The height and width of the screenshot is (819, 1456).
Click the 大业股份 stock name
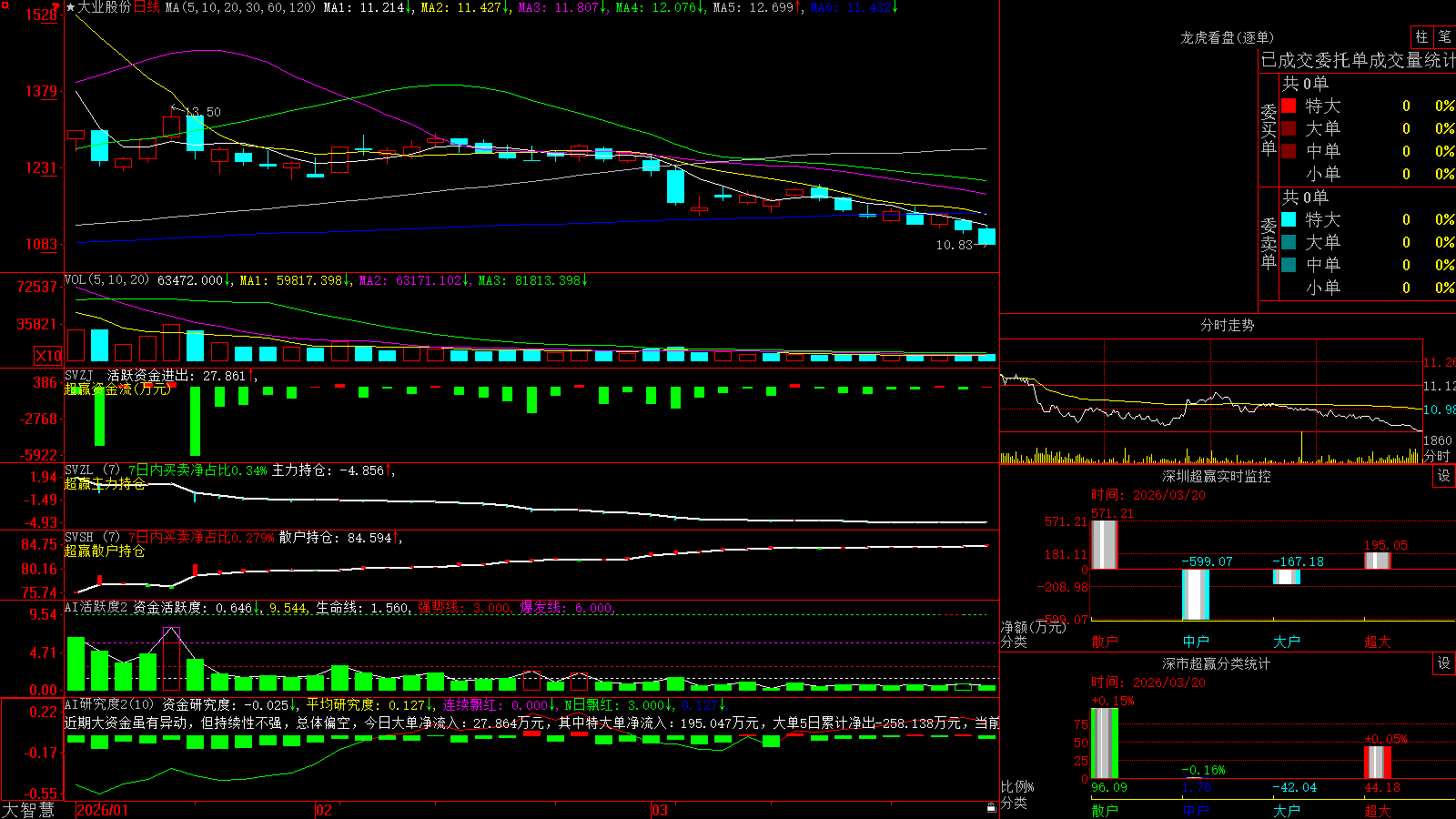(104, 7)
